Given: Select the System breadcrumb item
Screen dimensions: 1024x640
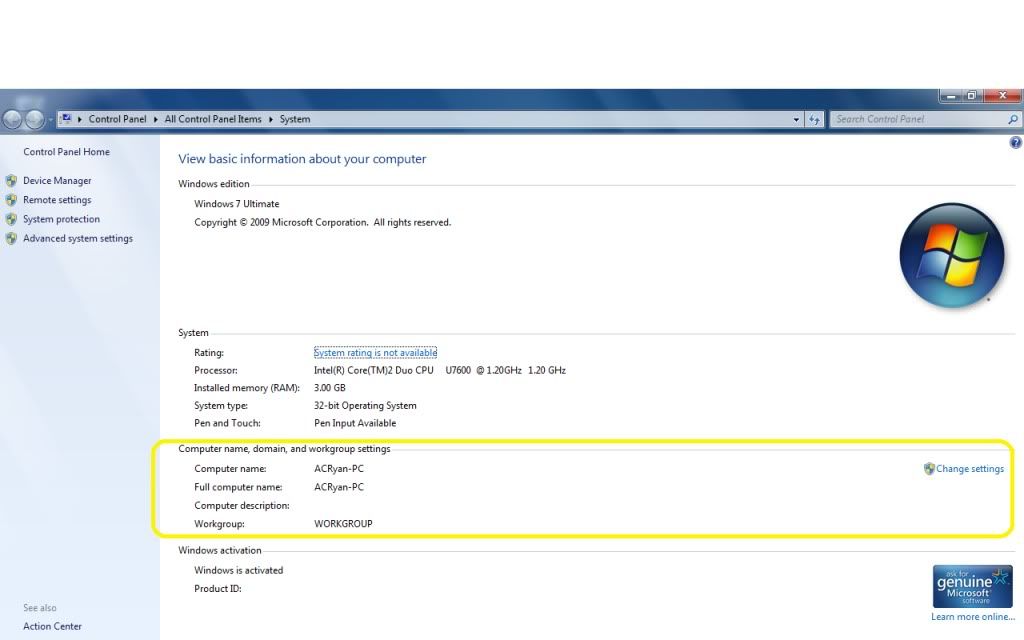Looking at the screenshot, I should click(295, 119).
